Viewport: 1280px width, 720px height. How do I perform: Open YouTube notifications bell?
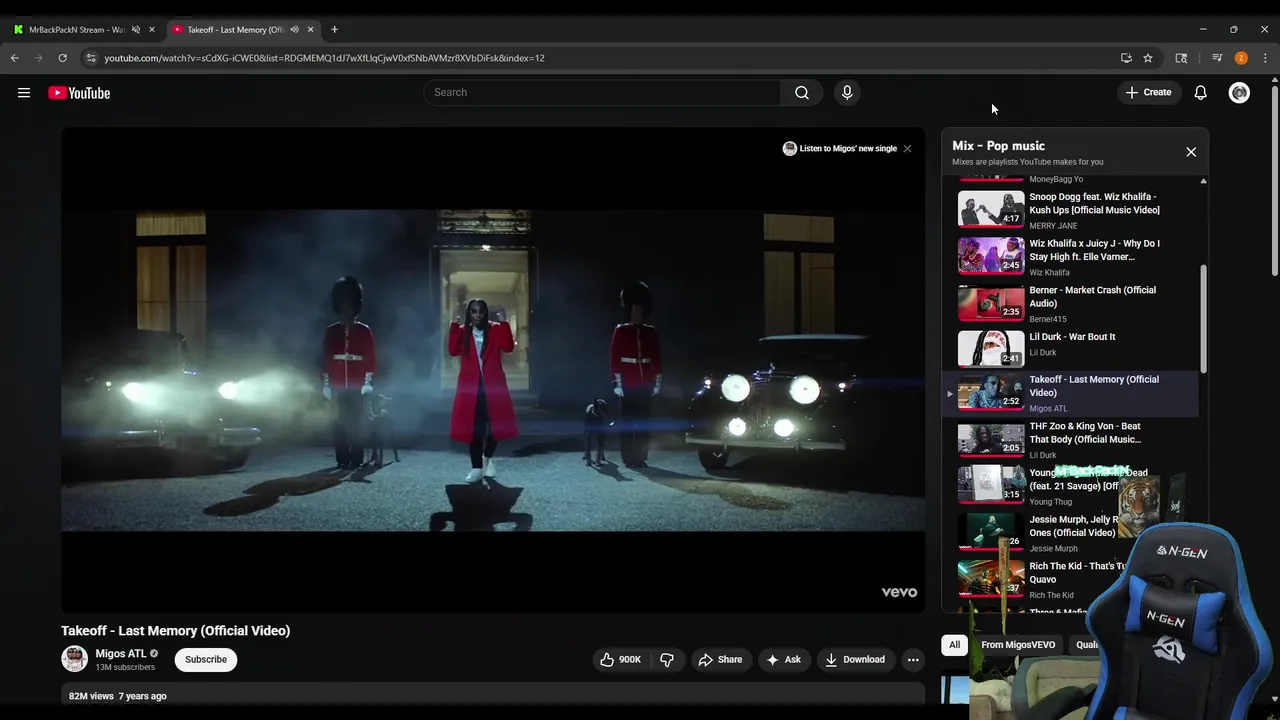point(1201,93)
